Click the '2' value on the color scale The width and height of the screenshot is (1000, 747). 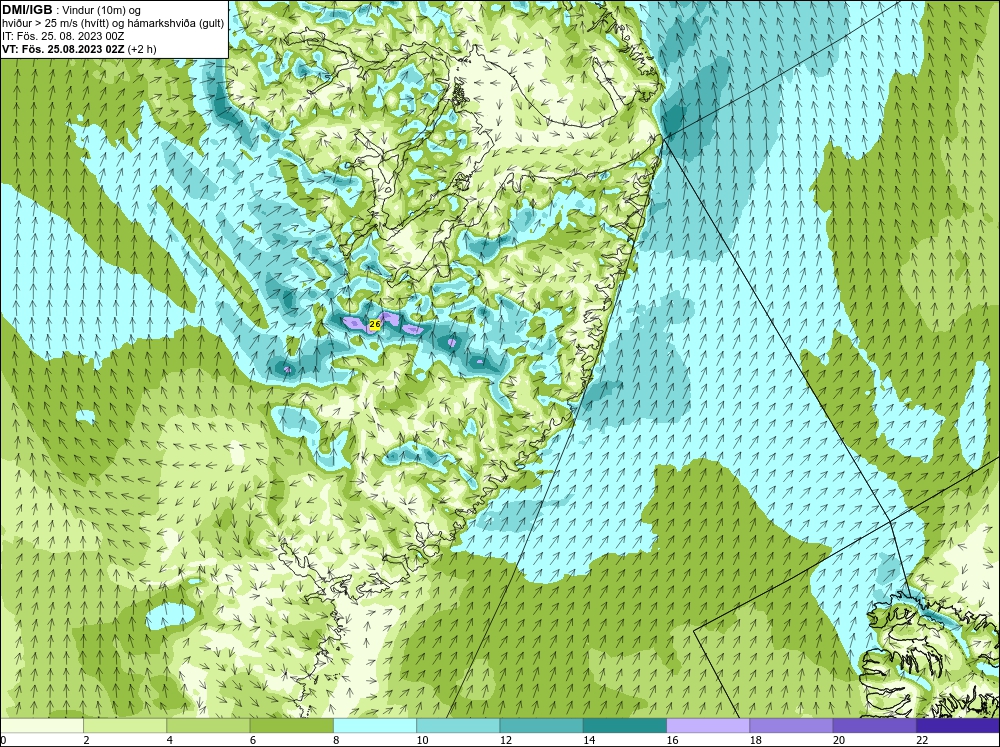(x=86, y=741)
